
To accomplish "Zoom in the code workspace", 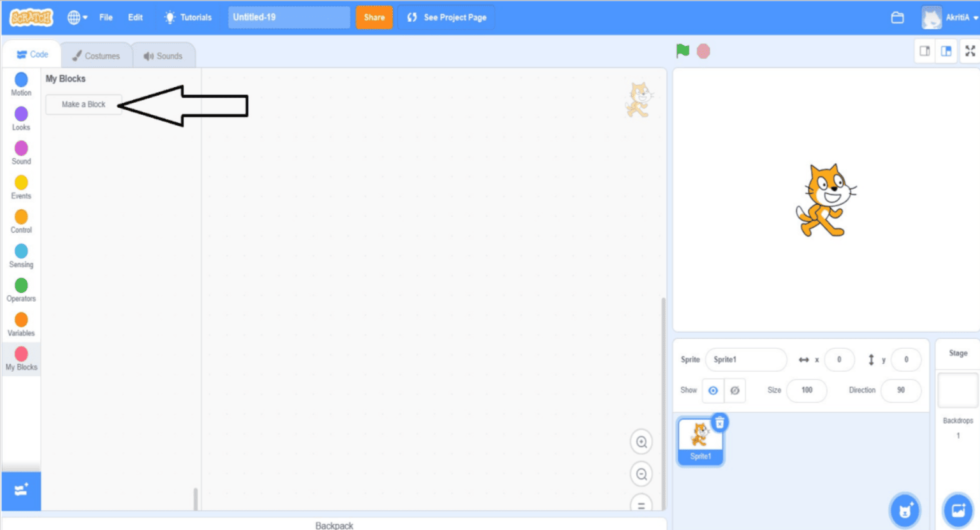I will 641,442.
